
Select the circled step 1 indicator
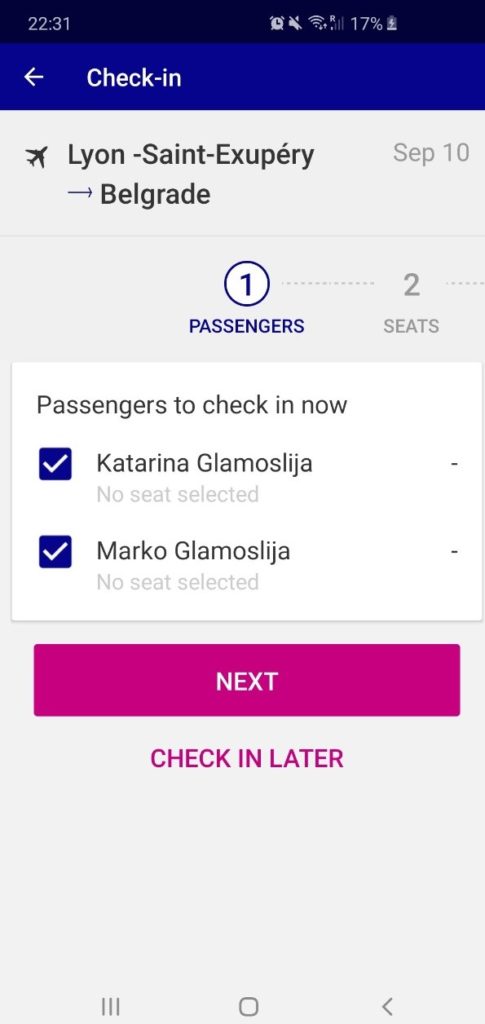[x=246, y=284]
